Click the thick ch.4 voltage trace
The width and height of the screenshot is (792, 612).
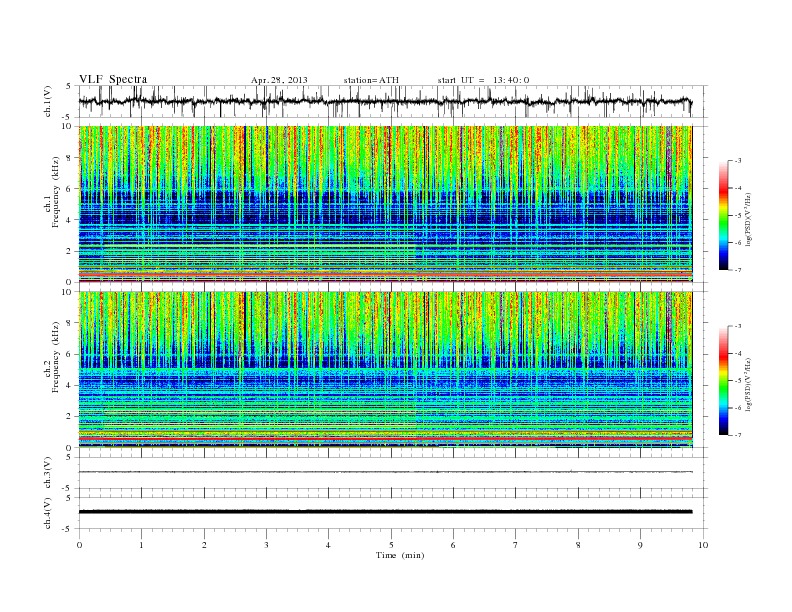click(x=385, y=512)
